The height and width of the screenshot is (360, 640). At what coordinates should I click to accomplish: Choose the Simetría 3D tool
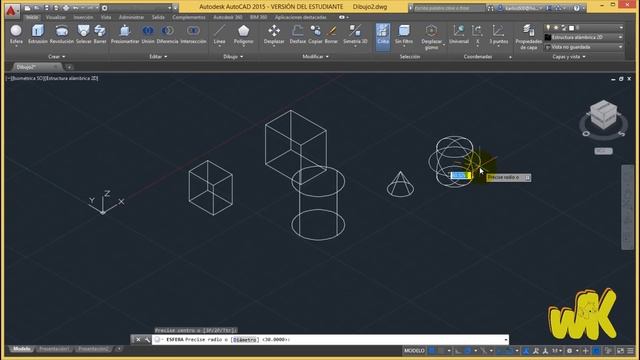[355, 34]
